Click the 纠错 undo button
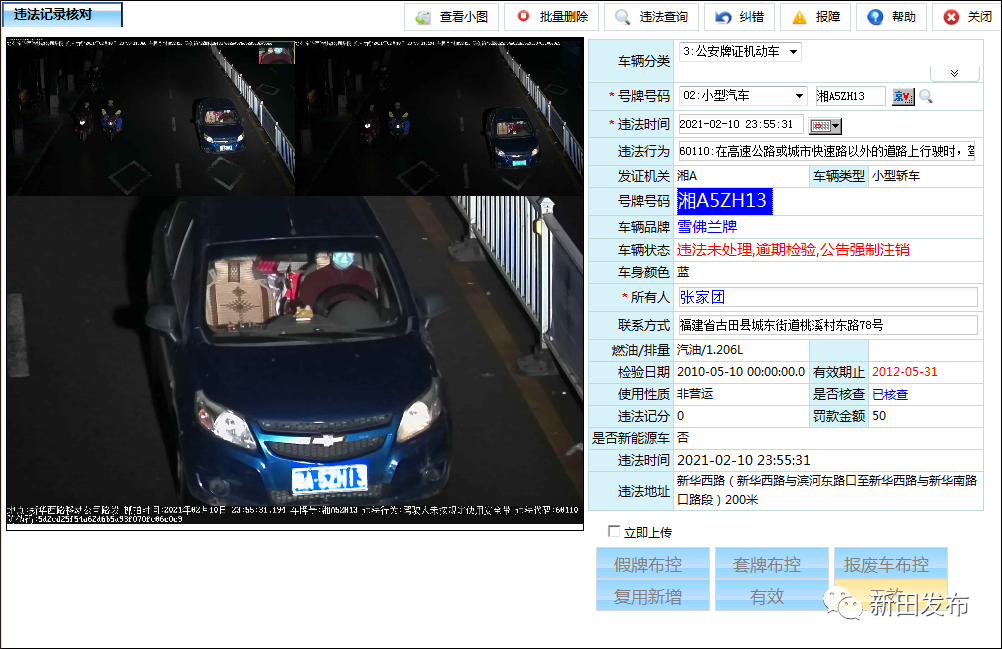The height and width of the screenshot is (649, 1002). pos(739,17)
